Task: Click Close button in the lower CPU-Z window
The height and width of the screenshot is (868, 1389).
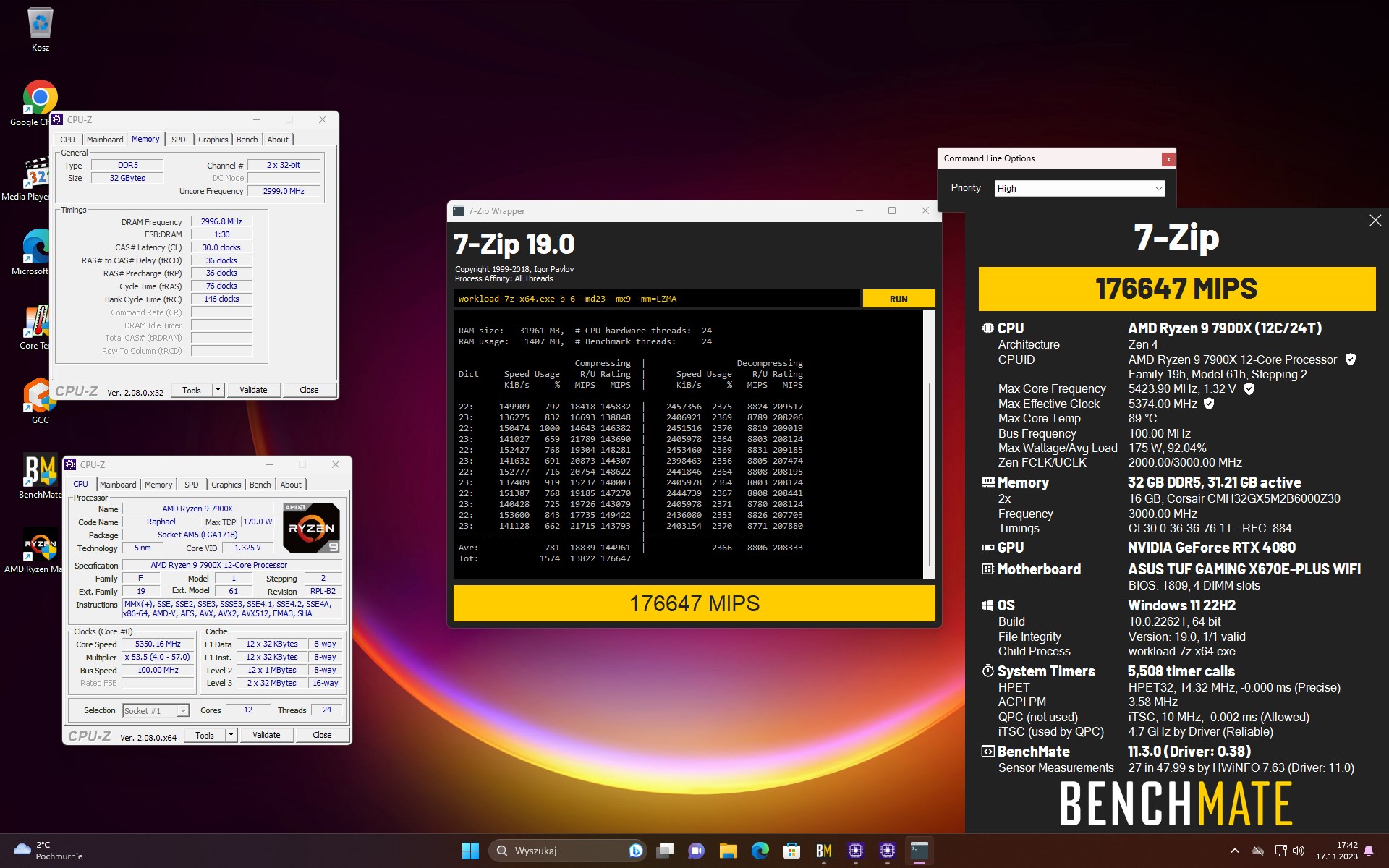Action: click(322, 735)
